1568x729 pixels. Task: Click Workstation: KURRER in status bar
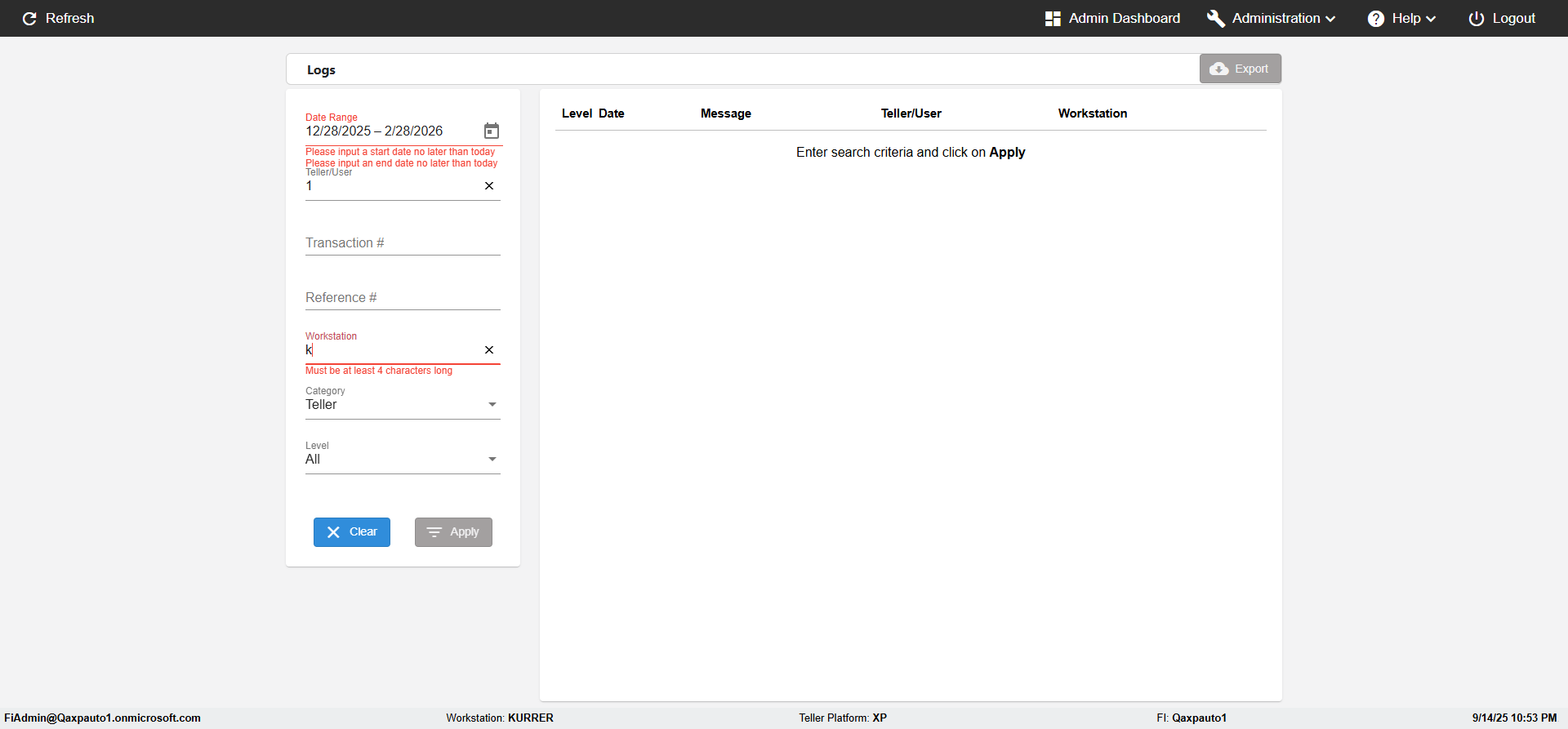pos(500,718)
